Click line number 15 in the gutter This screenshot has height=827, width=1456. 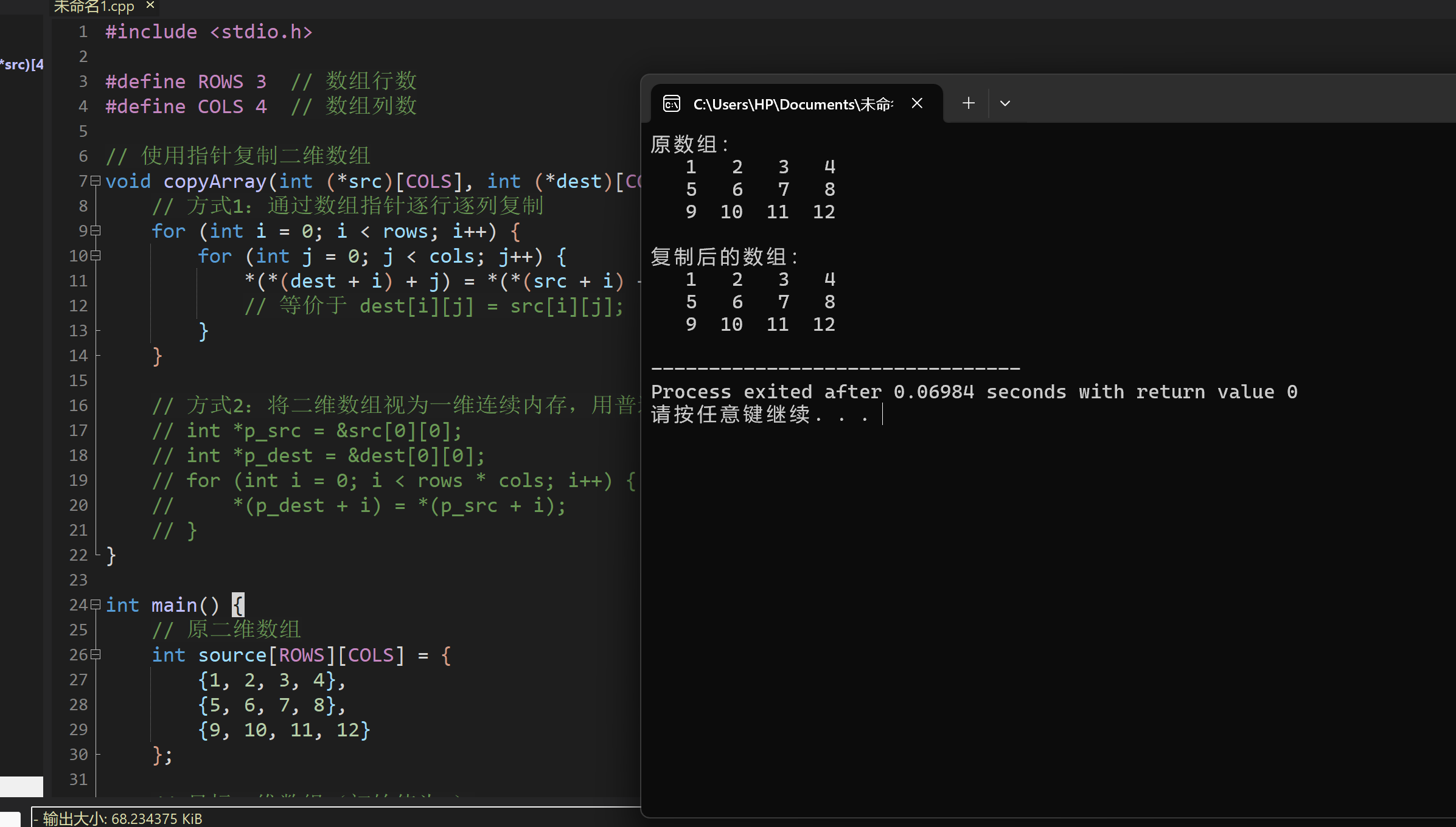[x=78, y=381]
